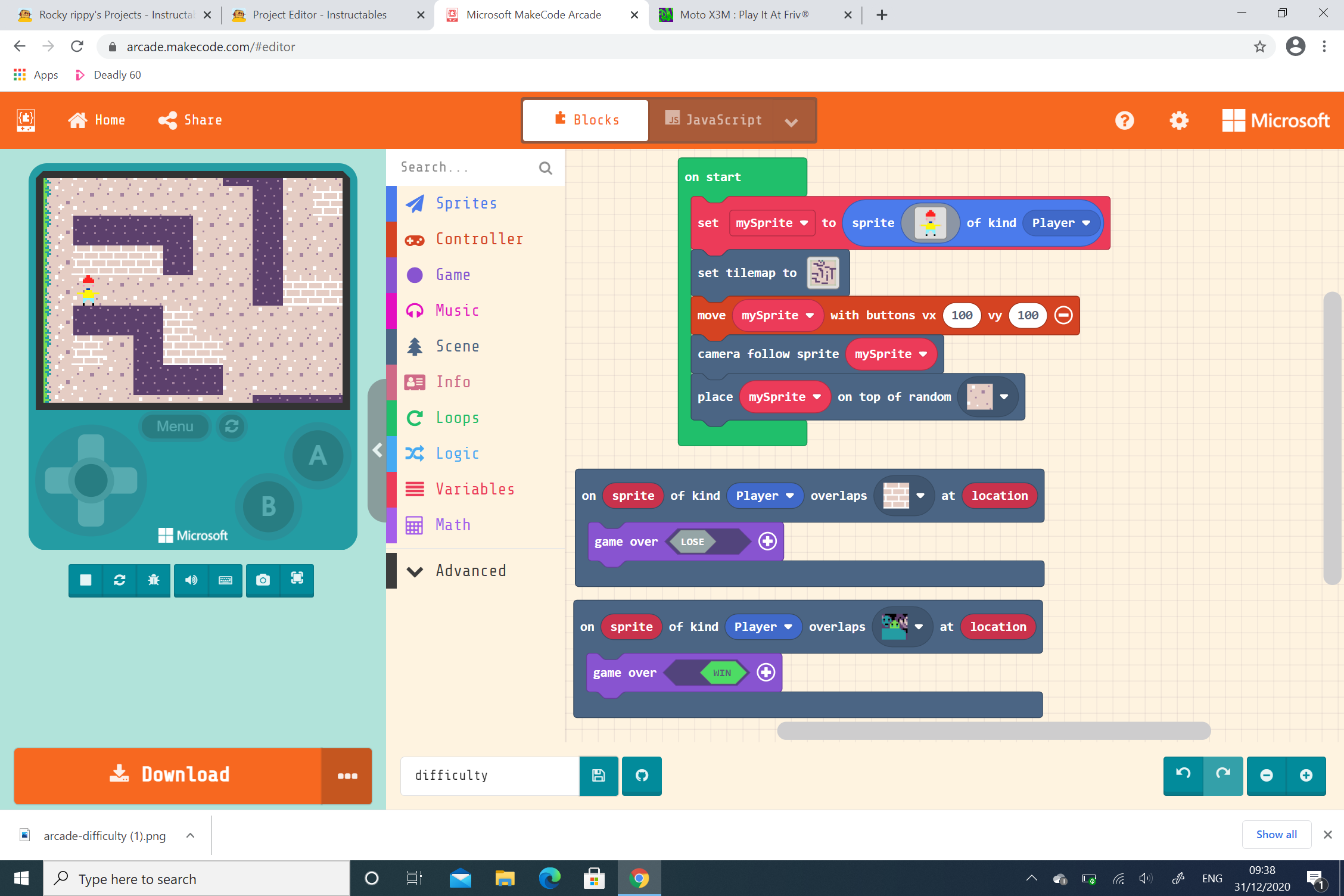Open the Moto X3M browser tab

click(x=745, y=14)
